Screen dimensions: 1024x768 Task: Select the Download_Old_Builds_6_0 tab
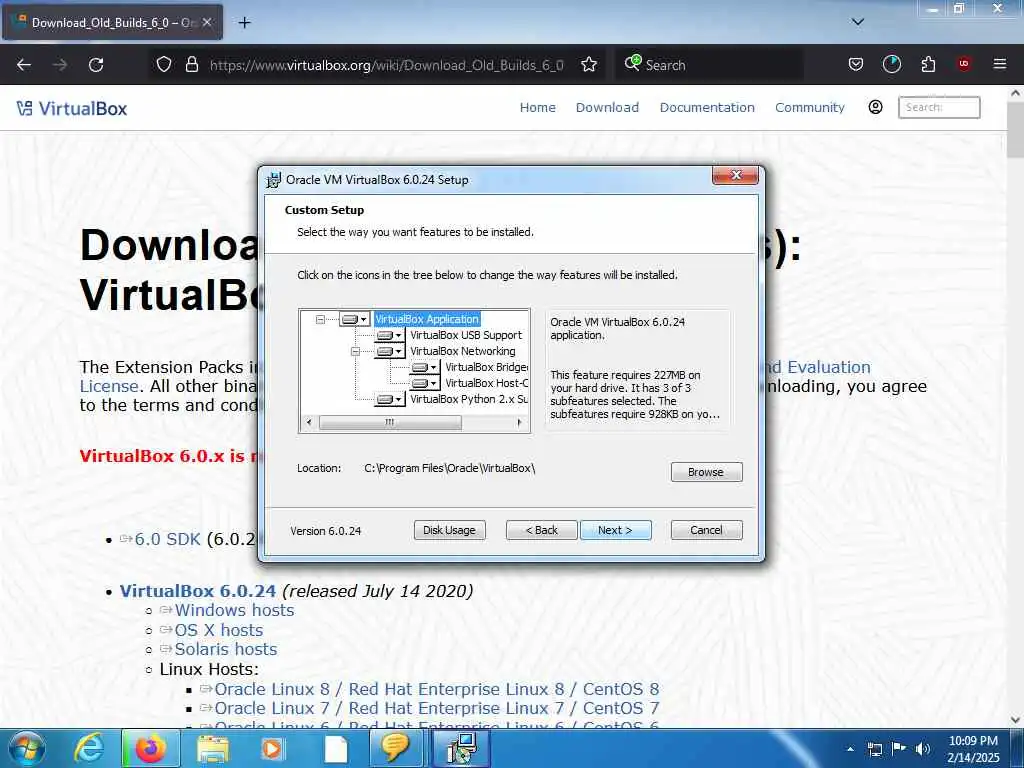(112, 22)
